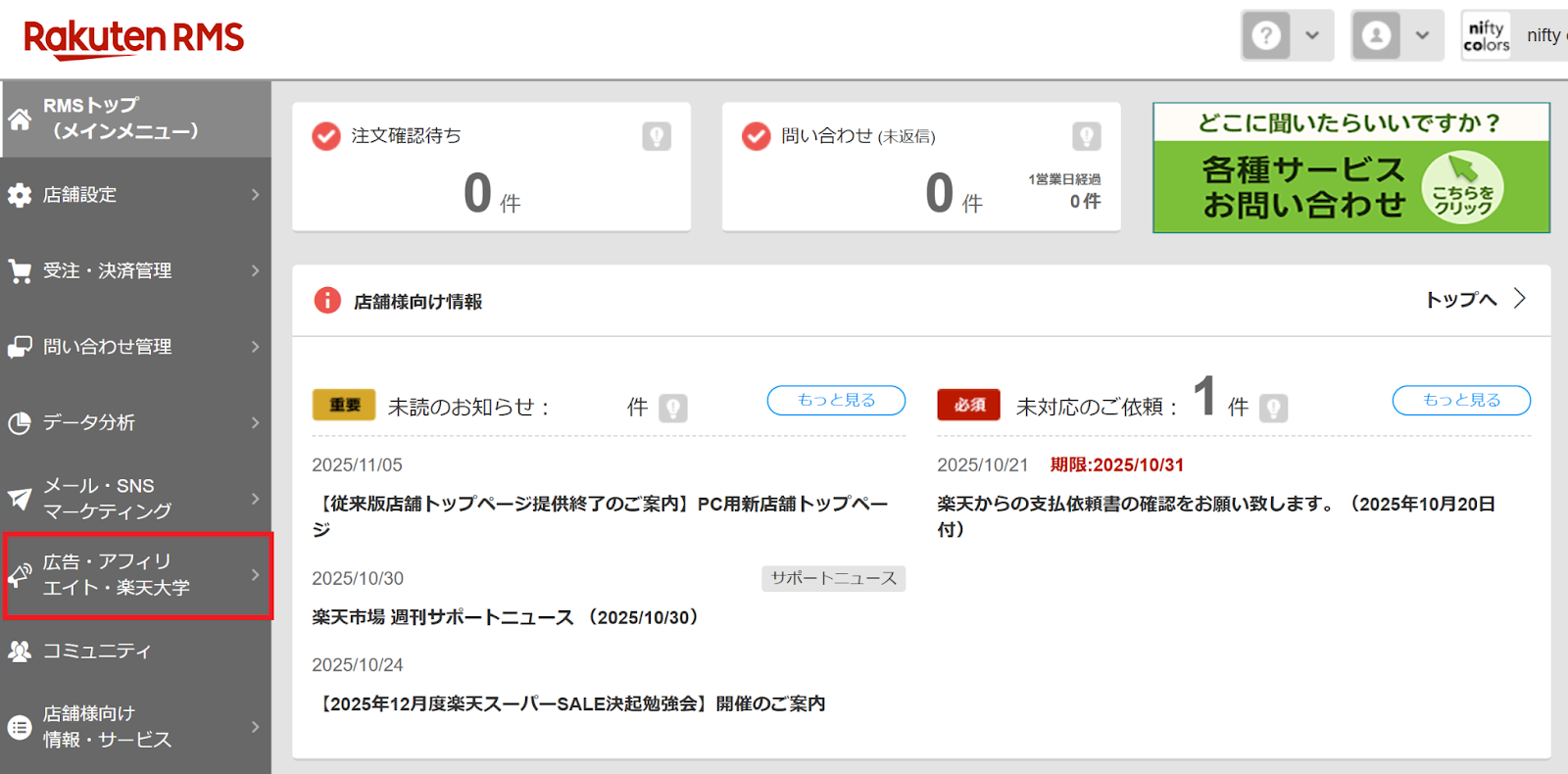Open the 楽天市場 週刊サポートニュース article link
Viewport: 1568px width, 774px height.
[507, 617]
